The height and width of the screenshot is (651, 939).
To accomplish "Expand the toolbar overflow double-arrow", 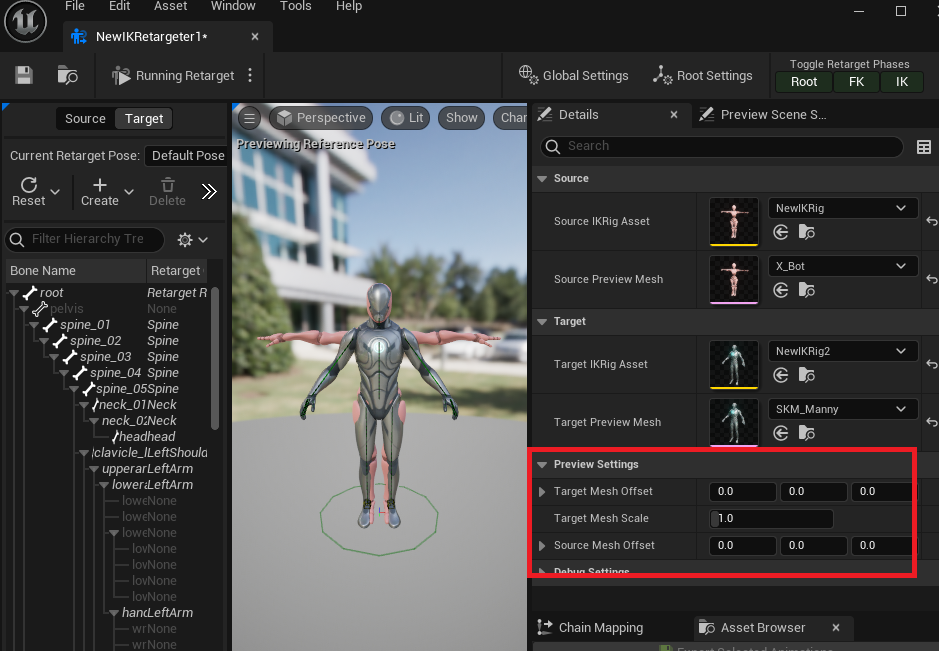I will coord(209,192).
